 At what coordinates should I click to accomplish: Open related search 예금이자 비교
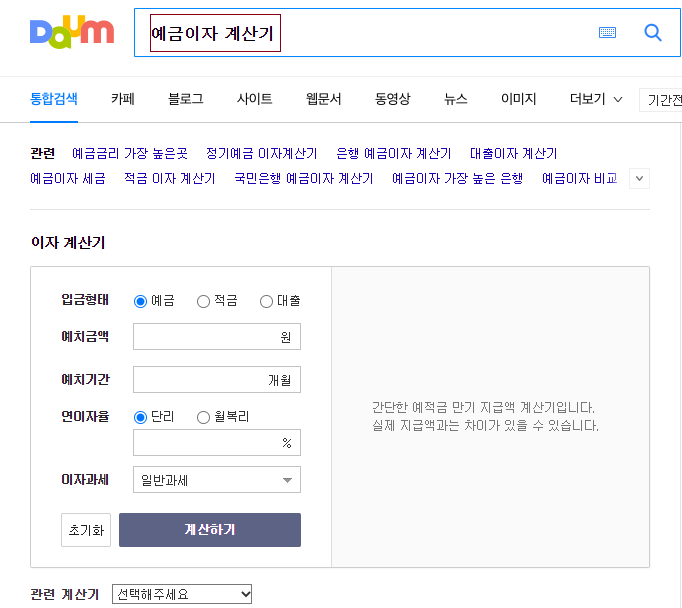point(579,179)
